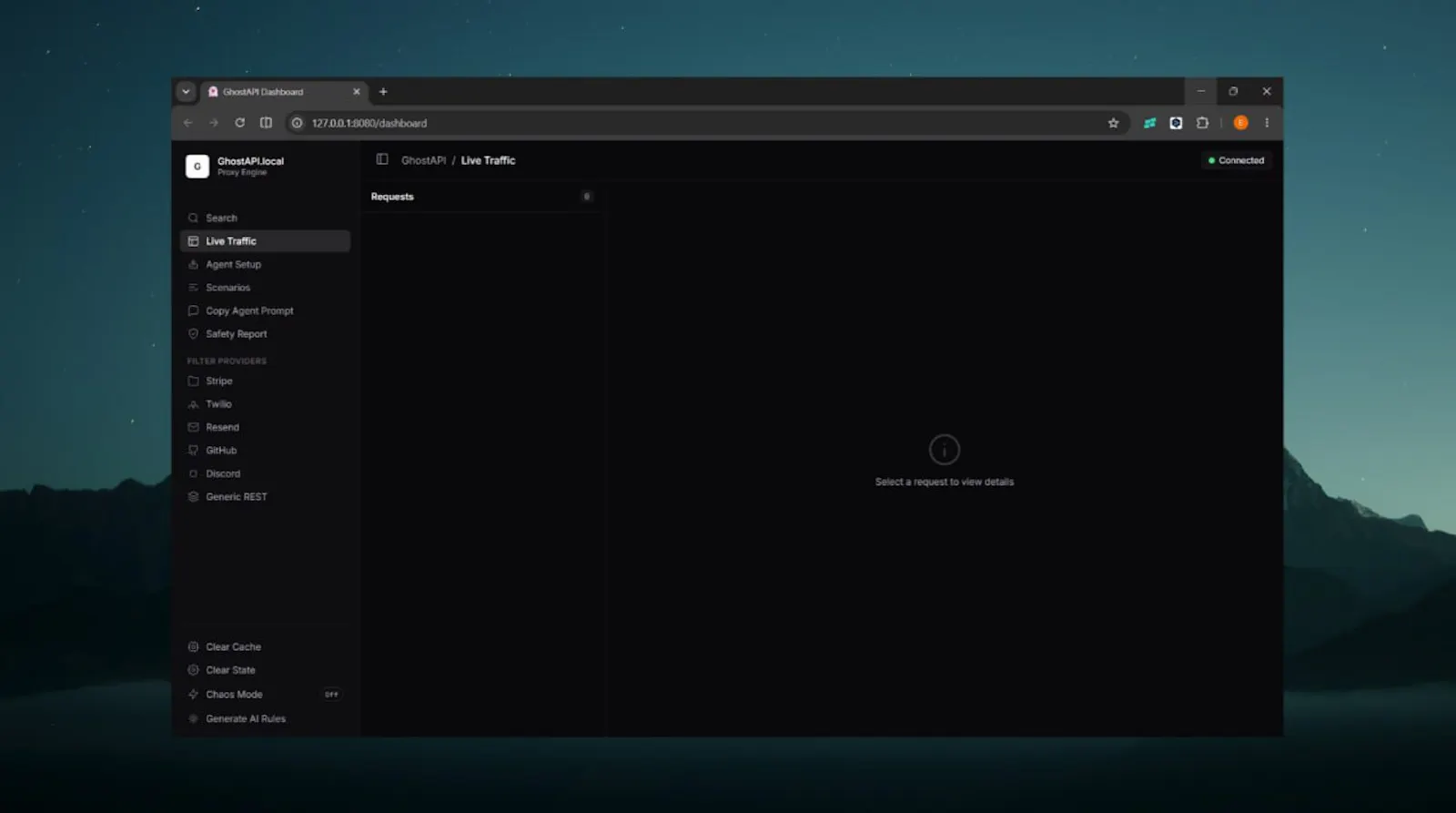Click the Twilio provider icon
The width and height of the screenshot is (1456, 813).
point(193,404)
